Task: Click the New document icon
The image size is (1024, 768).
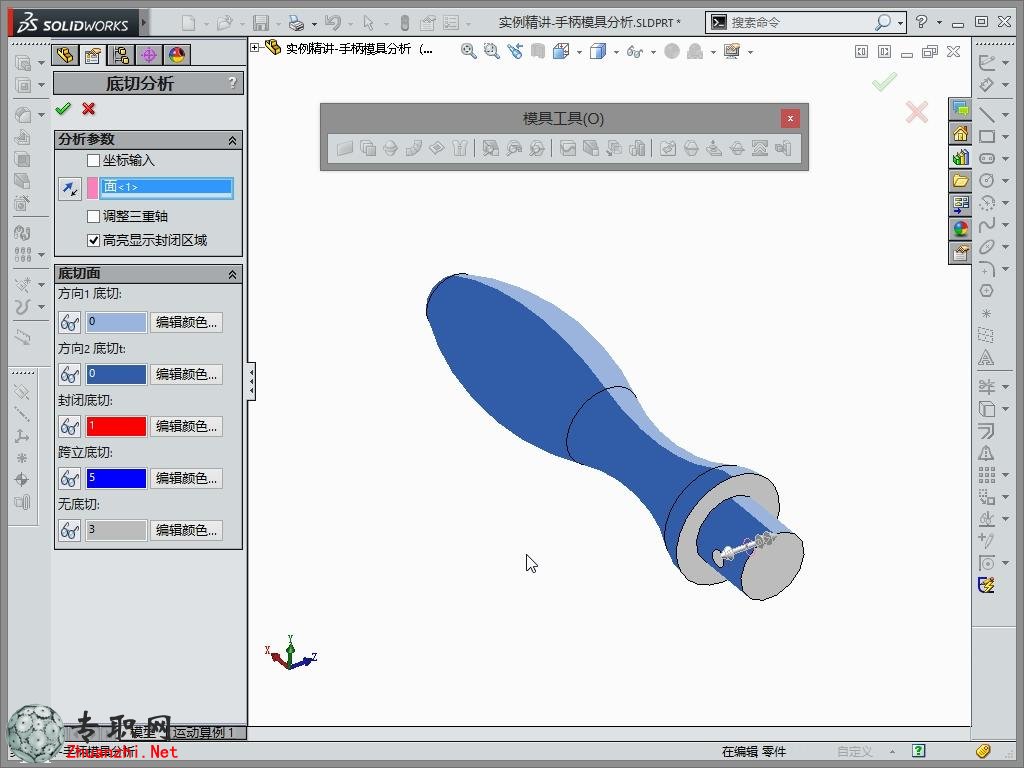Action: coord(189,23)
